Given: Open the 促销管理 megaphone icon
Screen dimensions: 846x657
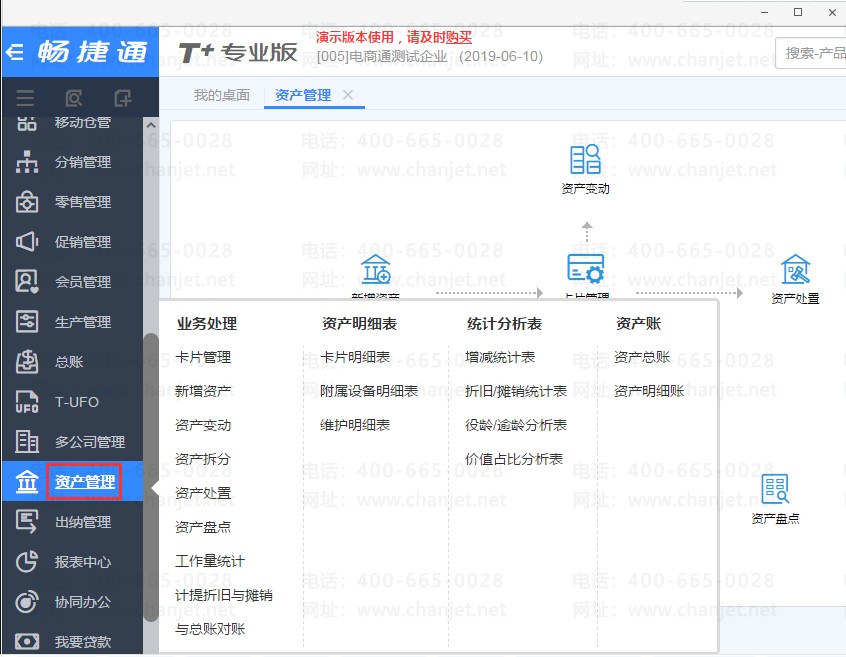Looking at the screenshot, I should coord(26,242).
